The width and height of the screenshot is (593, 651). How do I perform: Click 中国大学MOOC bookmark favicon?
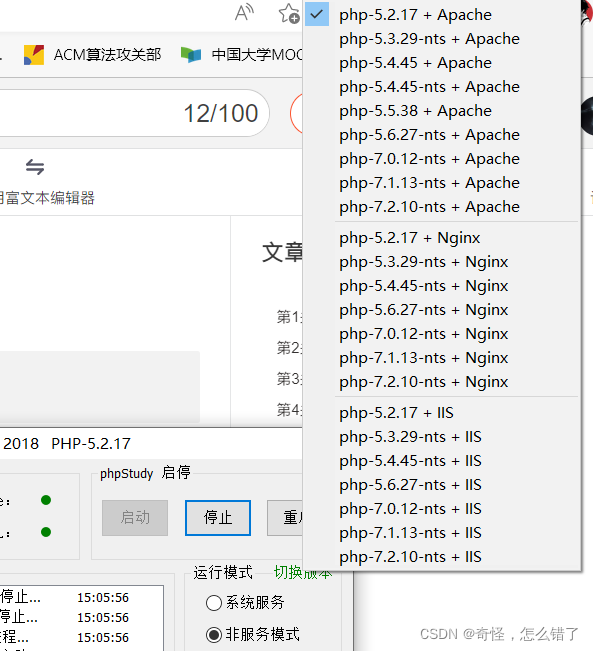191,55
